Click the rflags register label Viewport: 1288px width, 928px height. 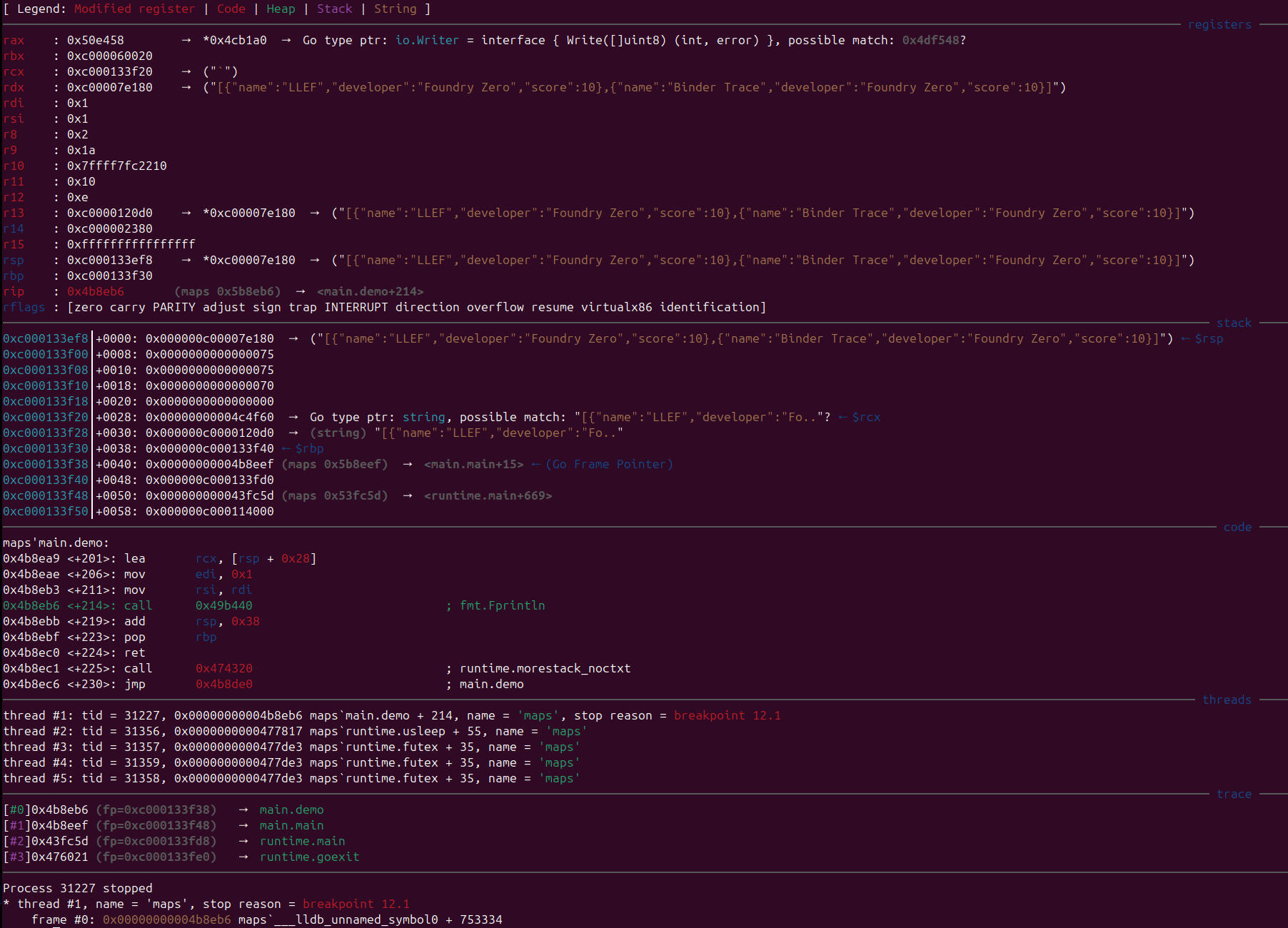pyautogui.click(x=24, y=307)
